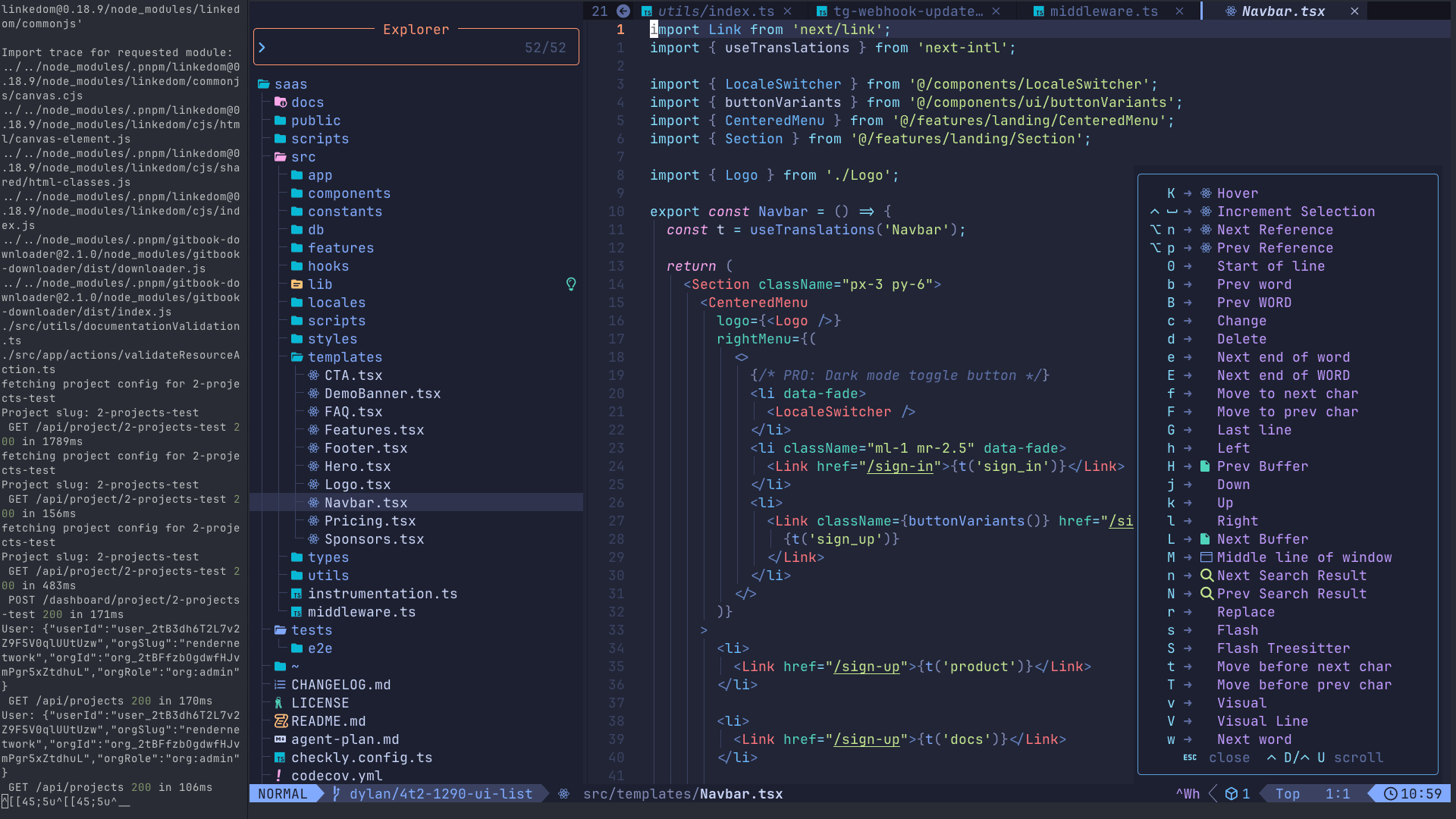
Task: Click the codecov.yml exclamation icon
Action: (x=279, y=776)
